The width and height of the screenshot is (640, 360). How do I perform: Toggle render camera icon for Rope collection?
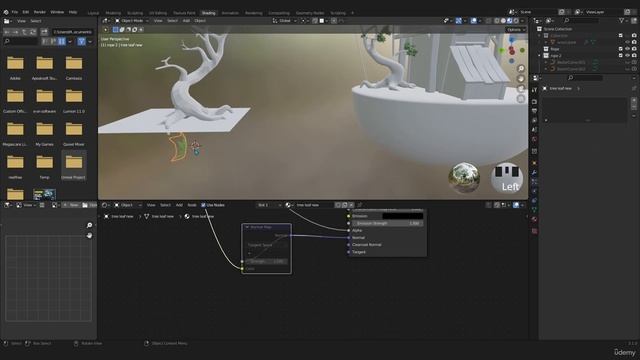tap(634, 49)
